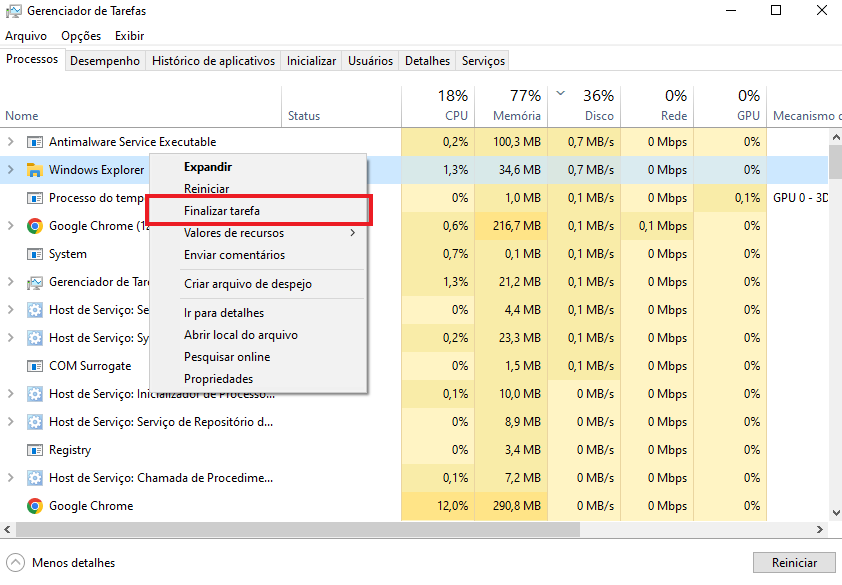
Task: Sort processes by the CPU column
Action: (438, 106)
